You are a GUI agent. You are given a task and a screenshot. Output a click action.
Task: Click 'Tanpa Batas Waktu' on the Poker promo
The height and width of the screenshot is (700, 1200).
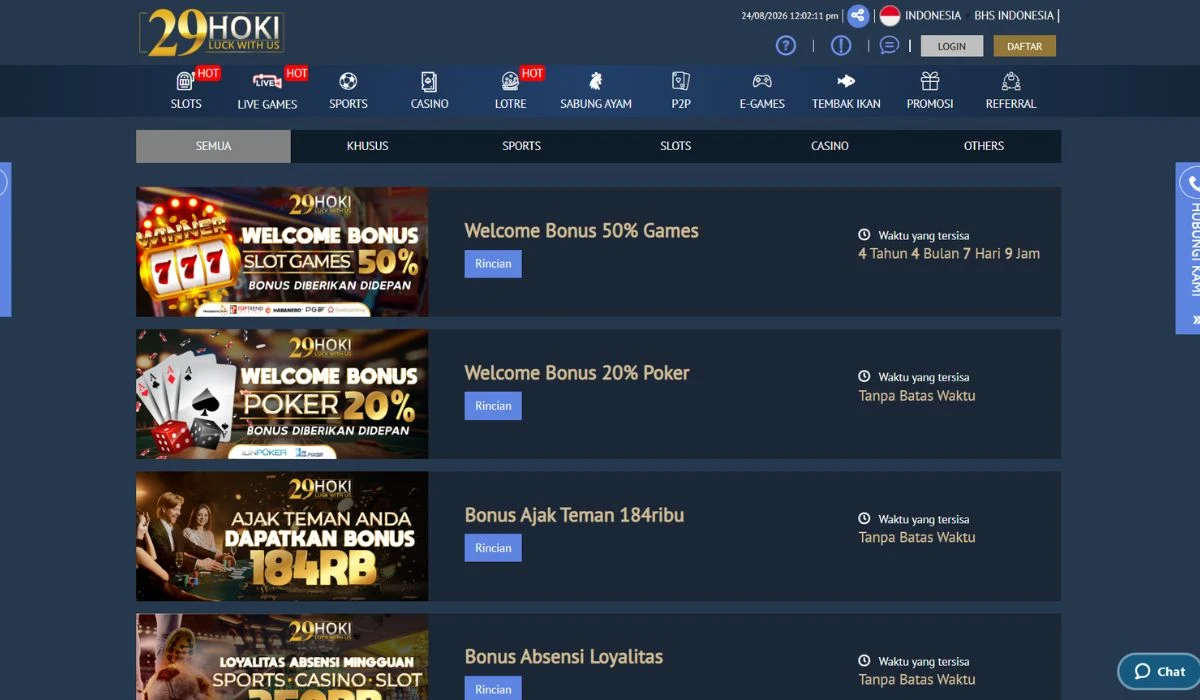coord(917,396)
